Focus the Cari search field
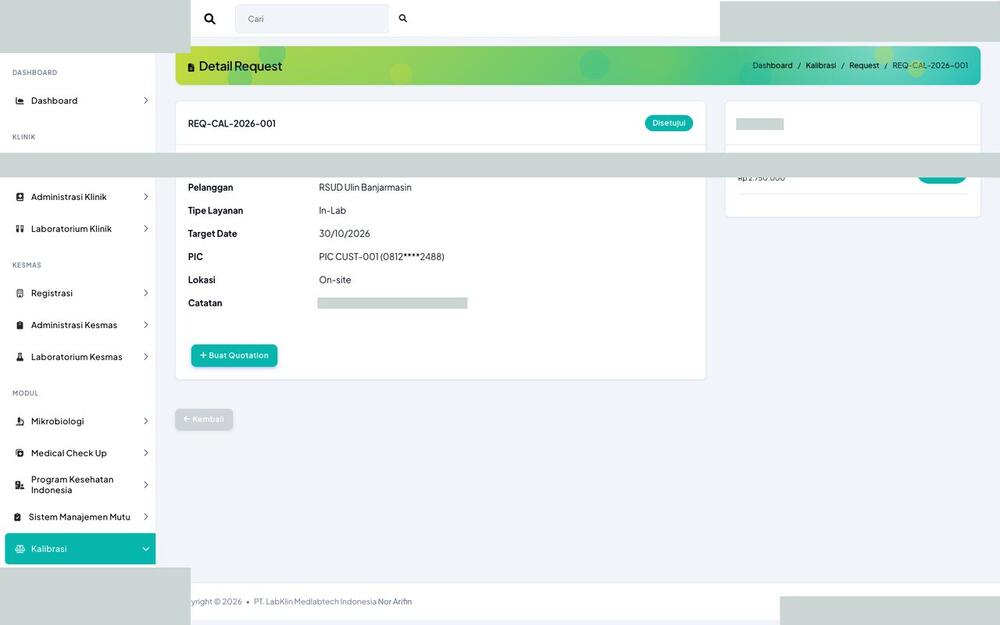 click(311, 18)
